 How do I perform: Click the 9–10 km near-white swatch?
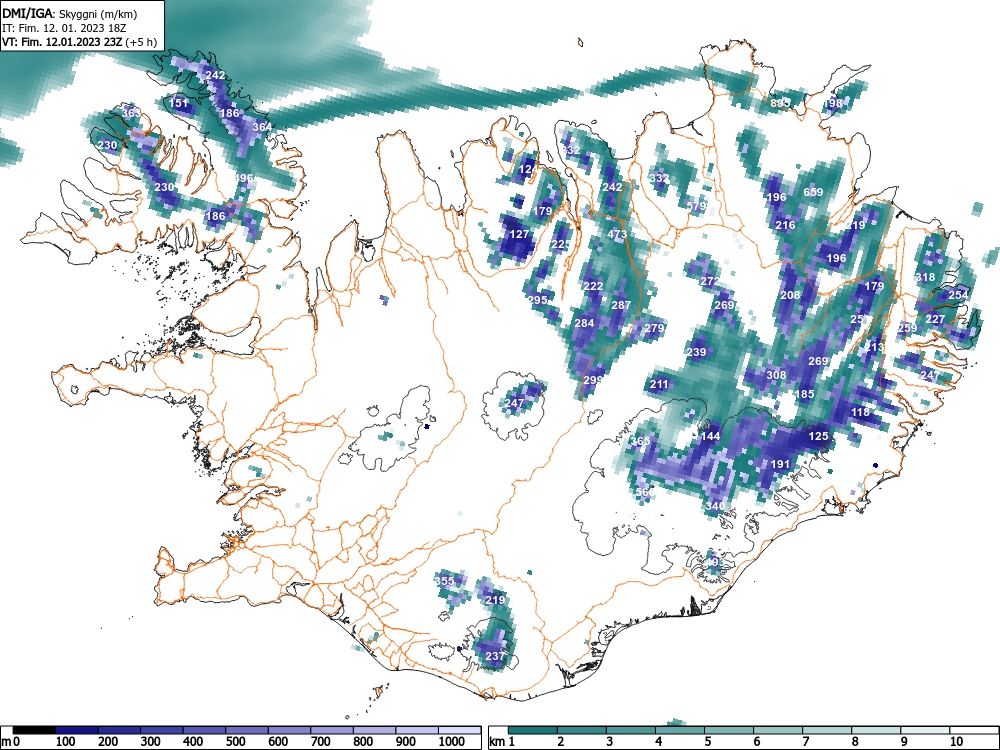925,730
